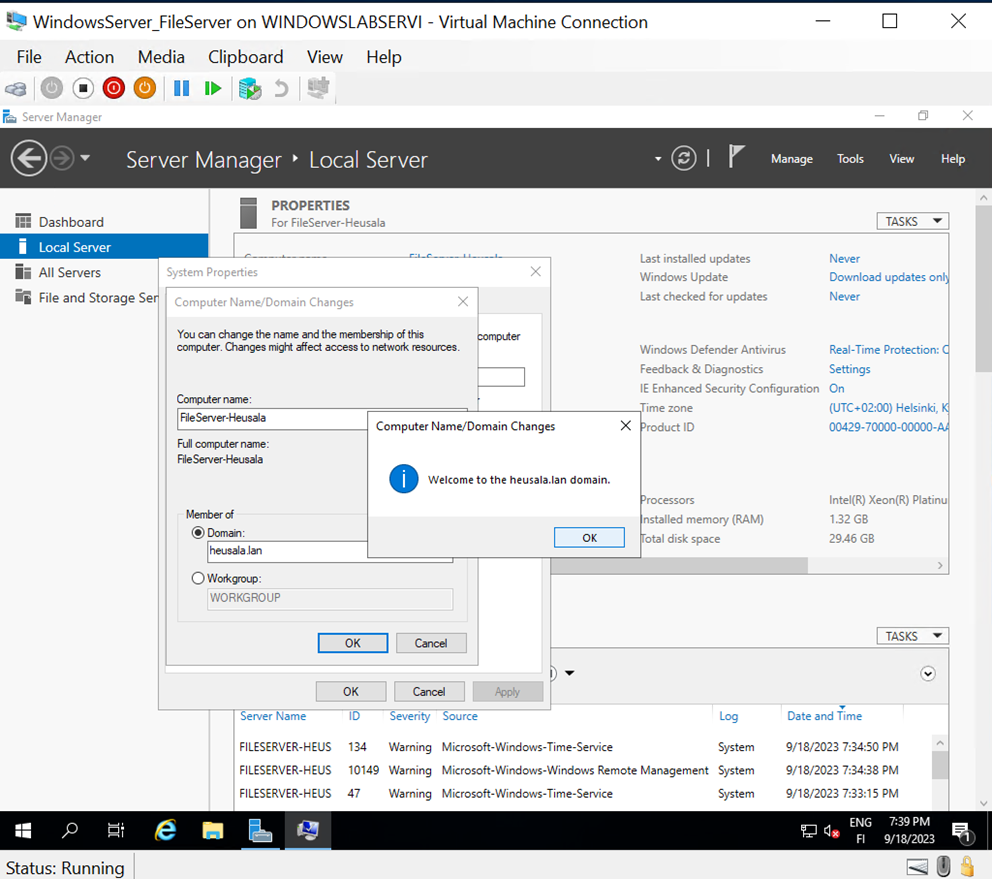This screenshot has height=879, width=992.
Task: Click OK on the heusala.lan welcome dialog
Action: tap(589, 537)
